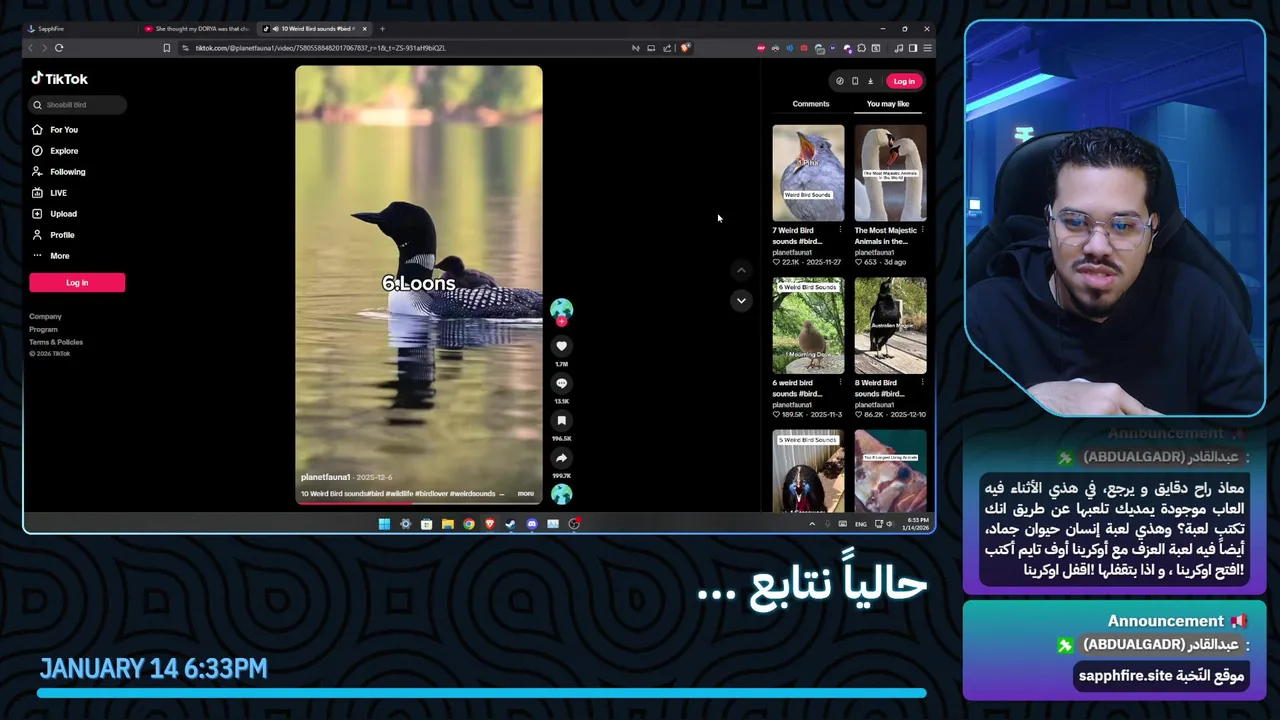
Task: Open options for 7 Weird Bird sounds card
Action: 840,230
